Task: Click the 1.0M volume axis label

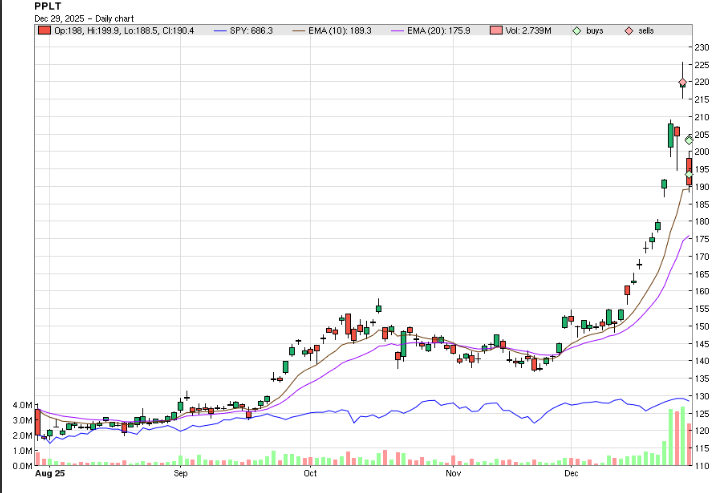Action: pos(23,451)
